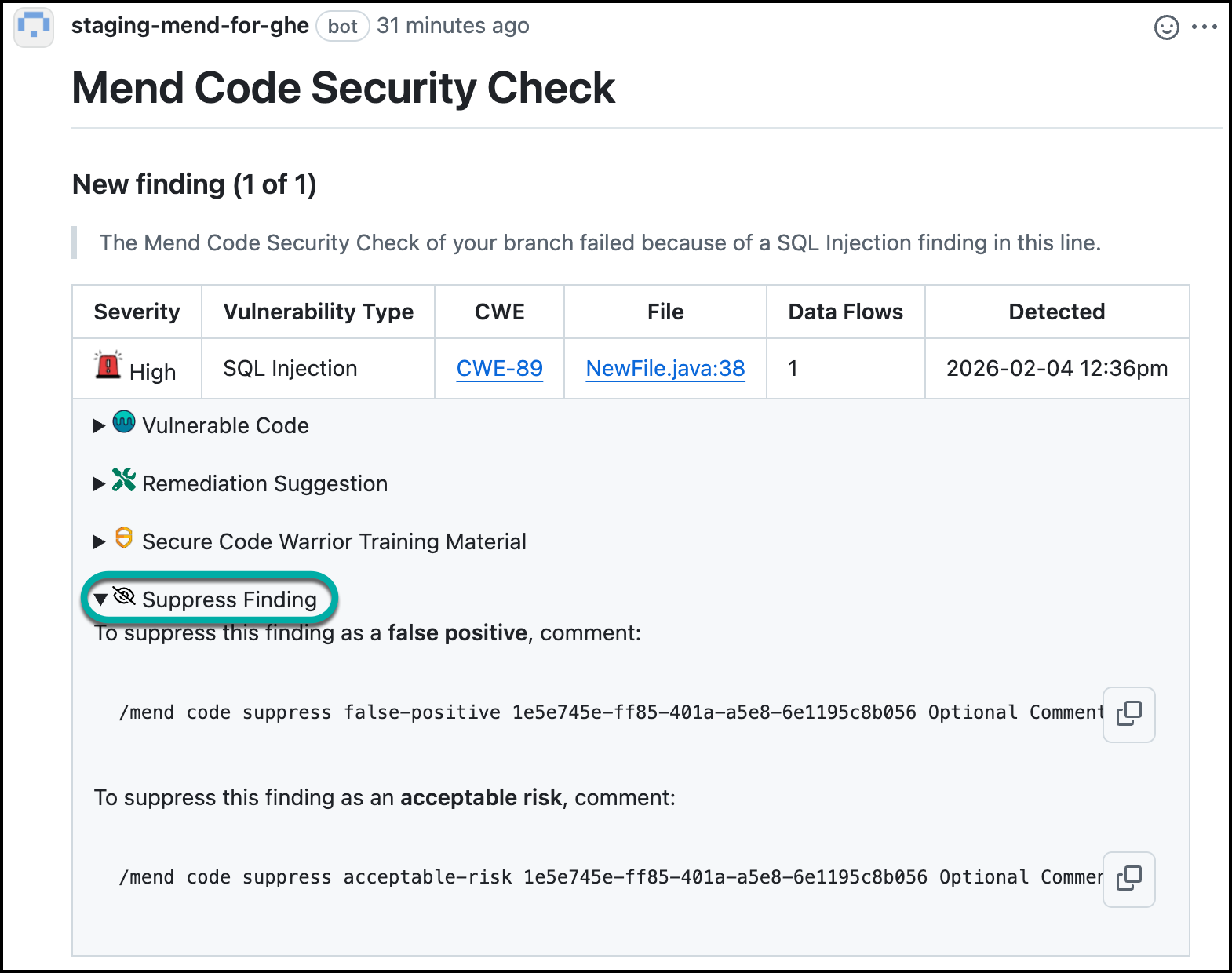Click the Vulnerability Type column header
The width and height of the screenshot is (1232, 973).
(319, 312)
